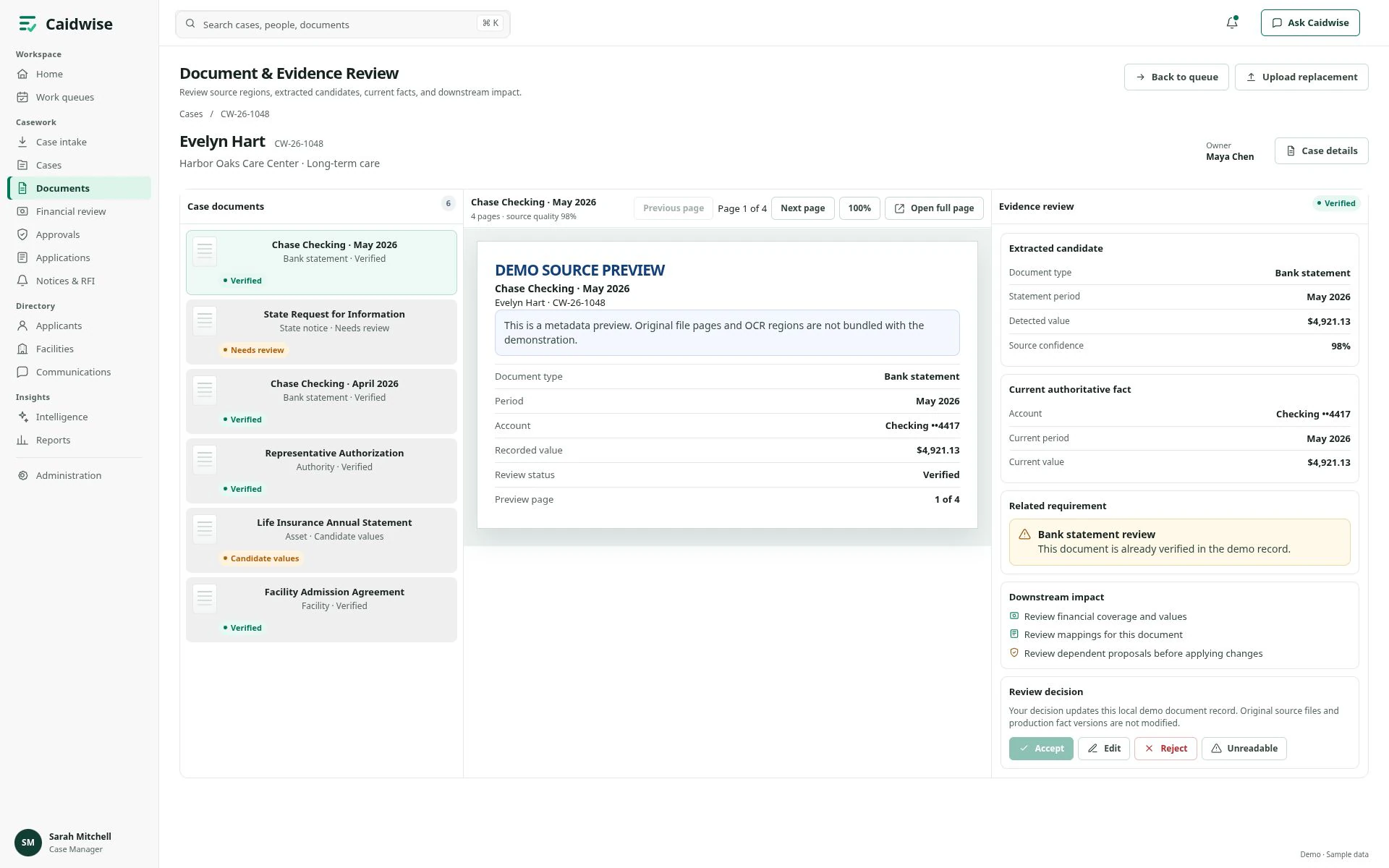1389x868 pixels.
Task: Select Life Insurance Annual Statement card
Action: [x=321, y=540]
